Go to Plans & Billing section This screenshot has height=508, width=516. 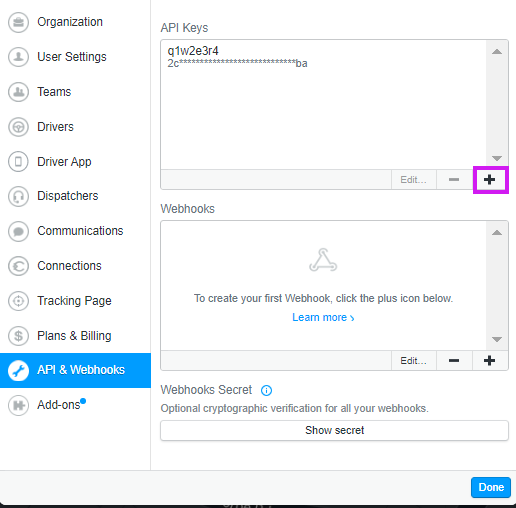point(75,336)
